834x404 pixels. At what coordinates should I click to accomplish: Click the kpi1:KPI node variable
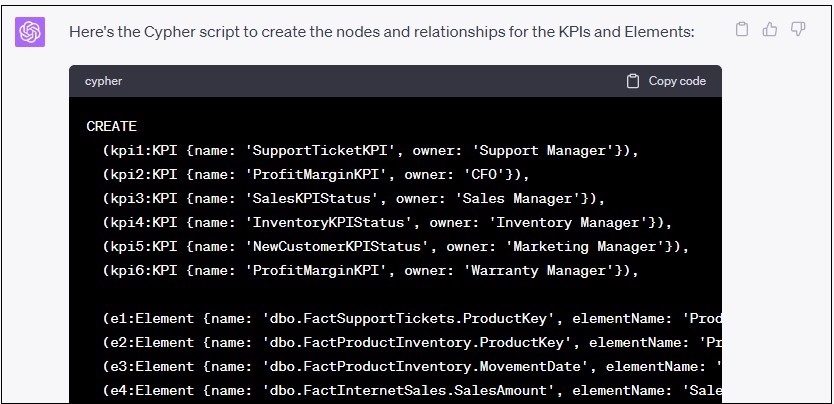(x=140, y=150)
